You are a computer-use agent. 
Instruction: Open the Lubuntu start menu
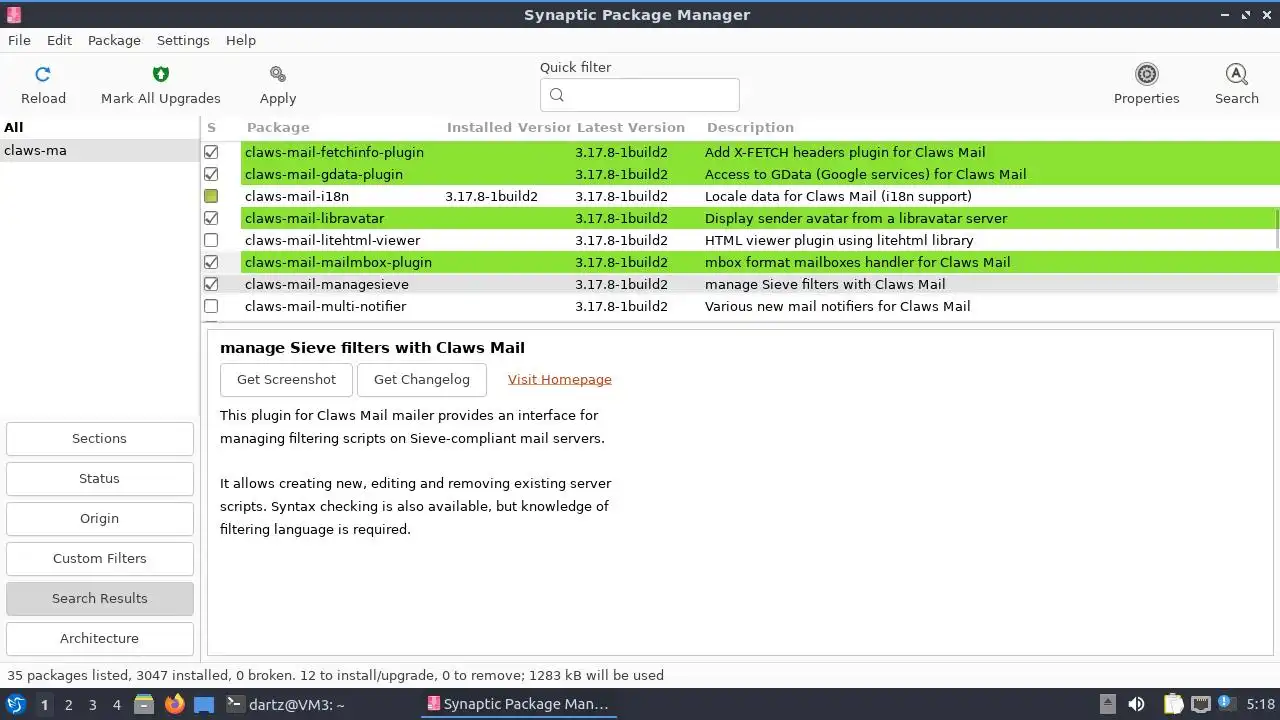(16, 704)
